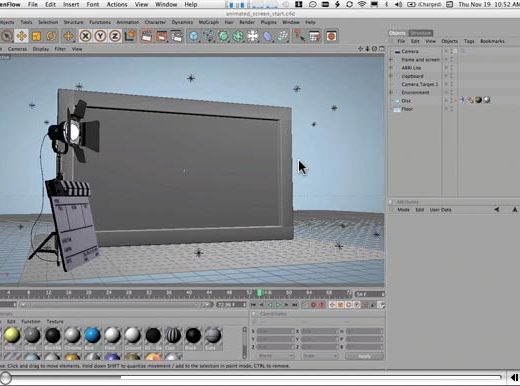Select the yellow material sphere
This screenshot has height=386, width=520.
click(12, 335)
